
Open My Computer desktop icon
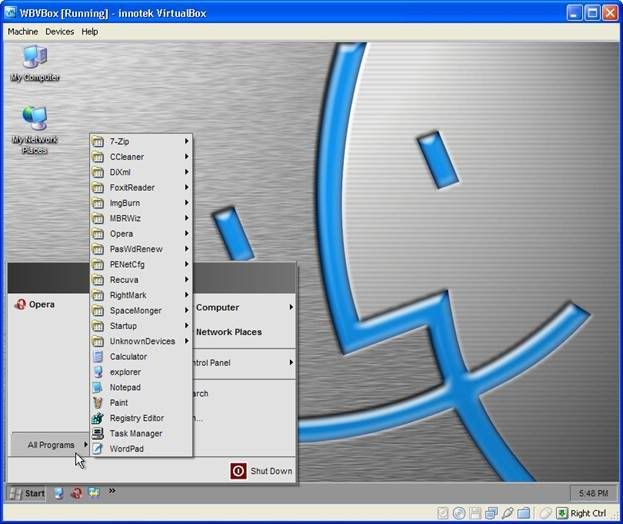point(35,64)
